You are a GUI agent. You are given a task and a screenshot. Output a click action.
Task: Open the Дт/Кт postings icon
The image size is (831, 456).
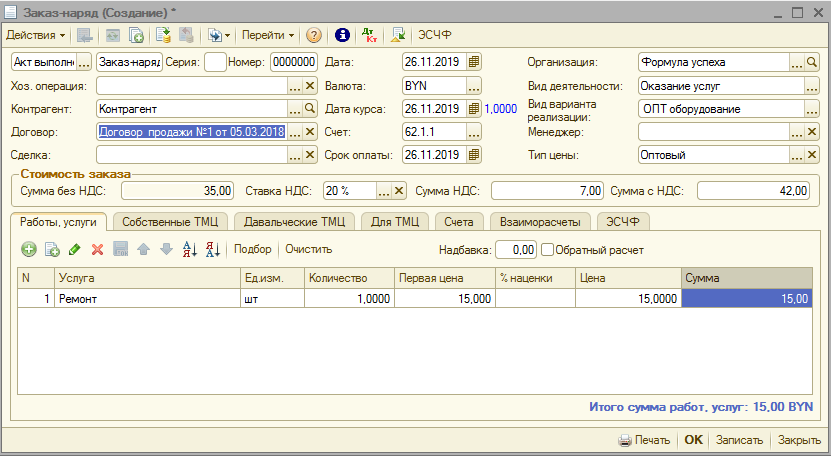(x=370, y=35)
